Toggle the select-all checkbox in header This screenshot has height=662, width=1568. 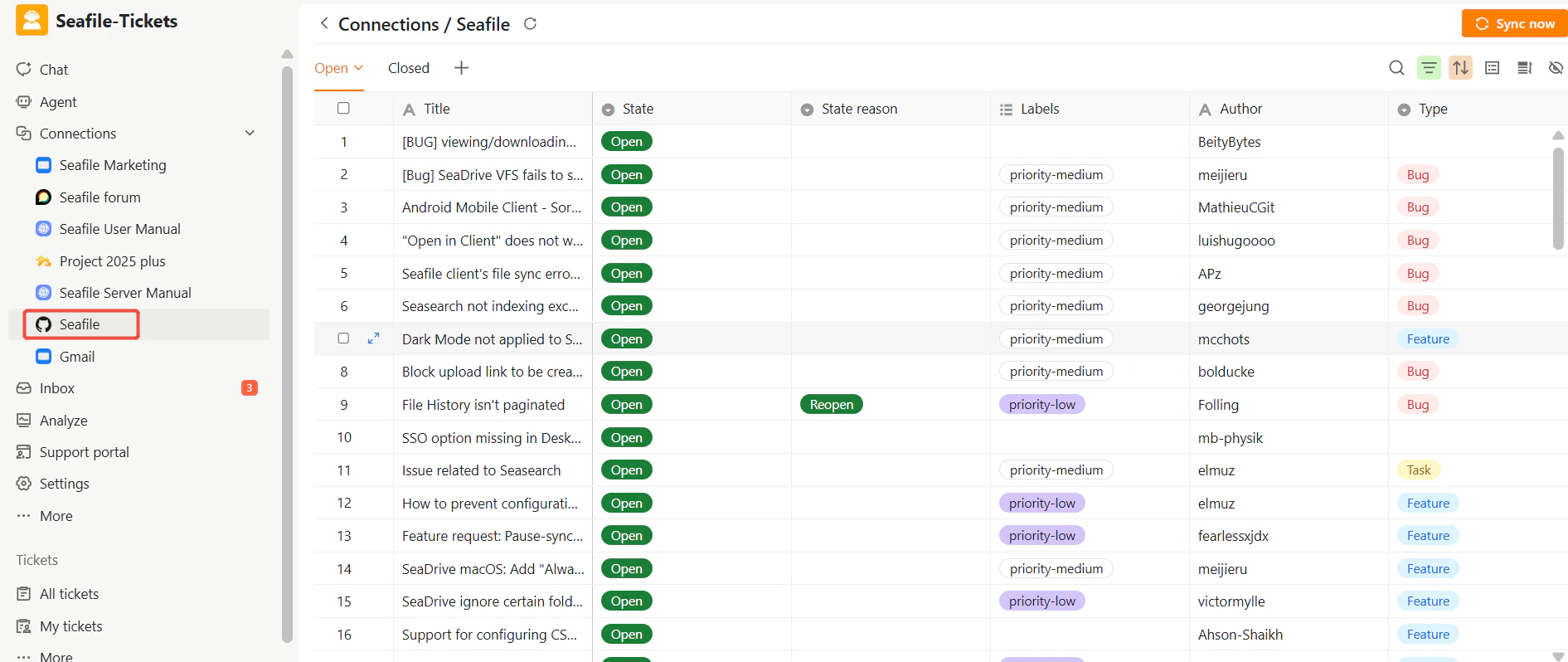coord(343,108)
